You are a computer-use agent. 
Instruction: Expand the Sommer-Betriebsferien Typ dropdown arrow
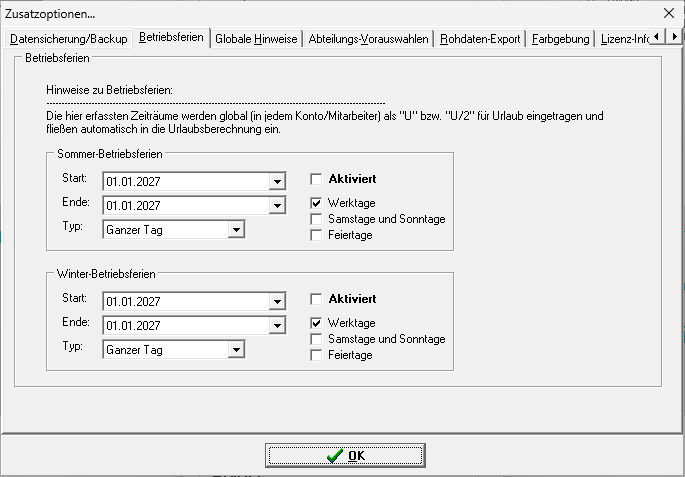pos(236,230)
